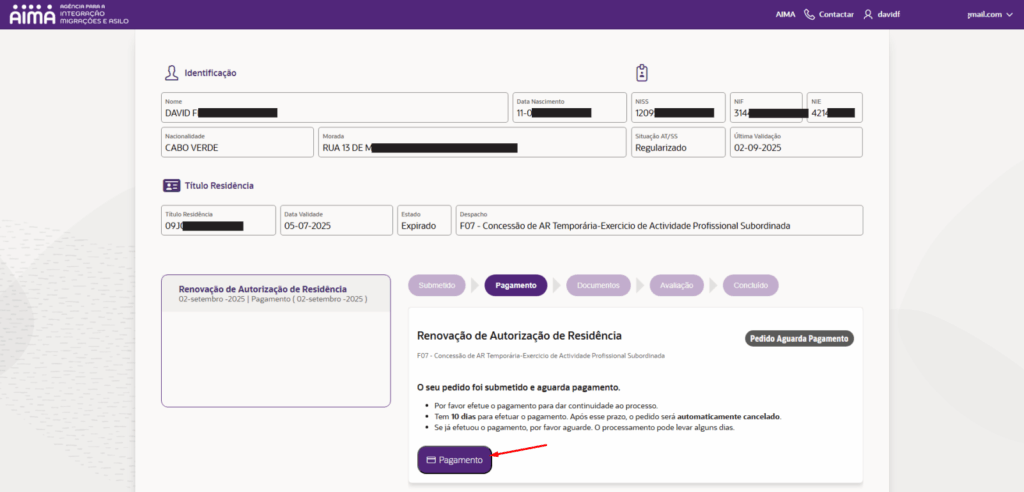1024x492 pixels.
Task: Select the Pagamento step tab
Action: pyautogui.click(x=516, y=285)
